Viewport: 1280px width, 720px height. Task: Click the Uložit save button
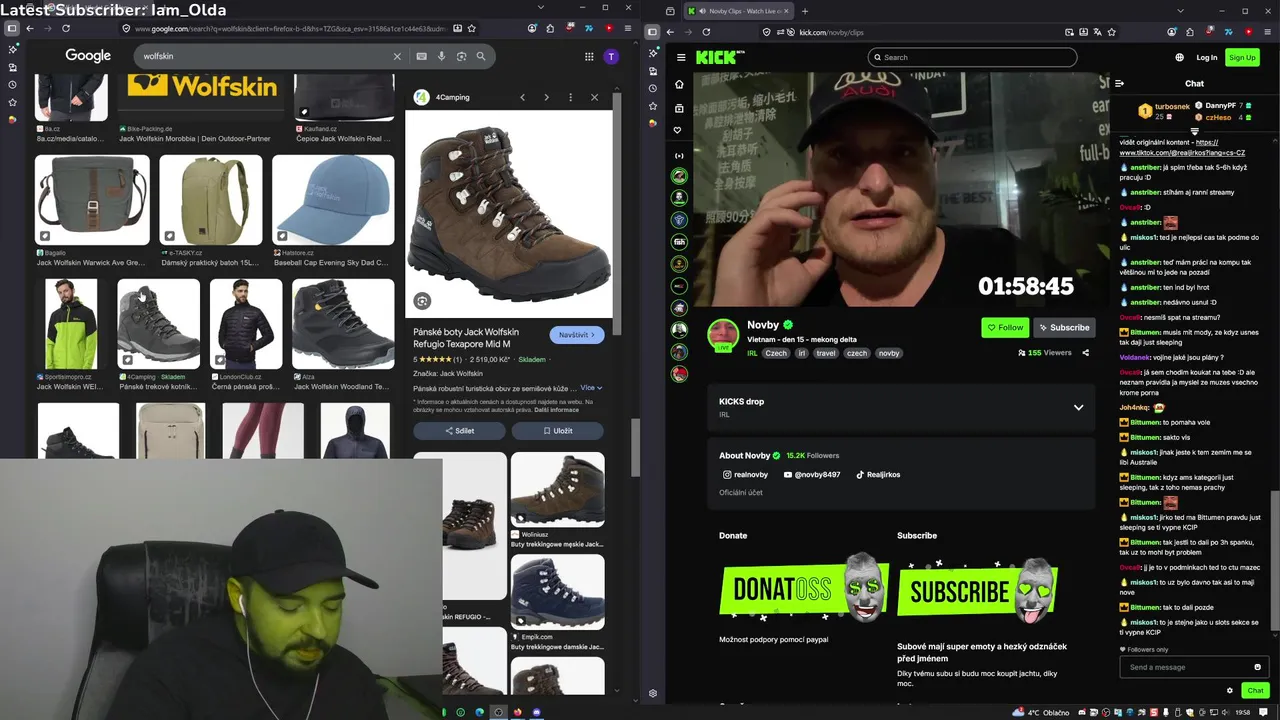557,431
